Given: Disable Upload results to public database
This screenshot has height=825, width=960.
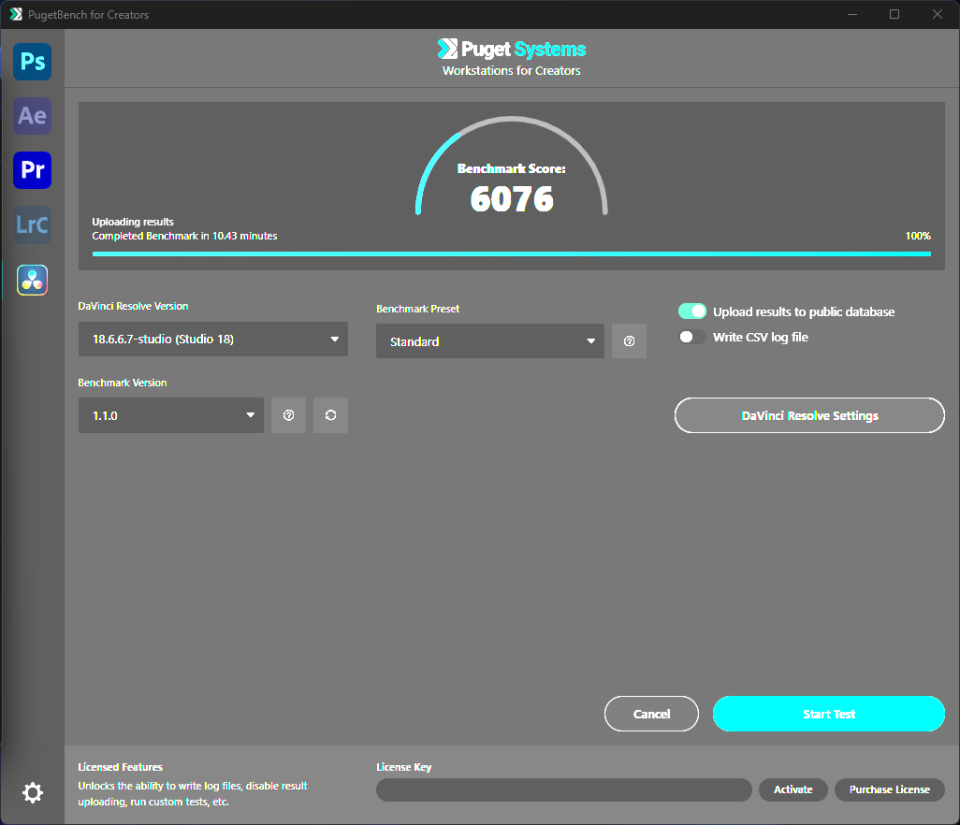Looking at the screenshot, I should (x=692, y=311).
